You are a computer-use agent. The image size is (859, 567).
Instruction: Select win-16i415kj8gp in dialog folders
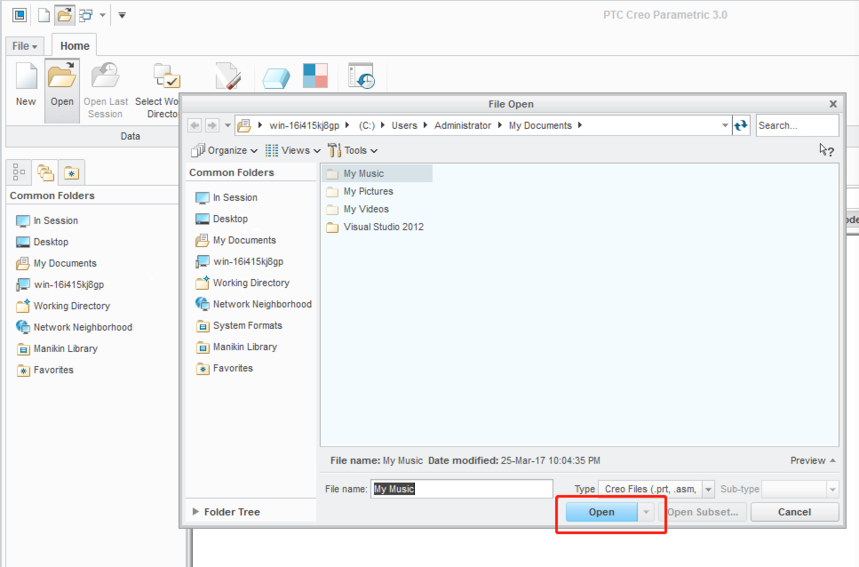pyautogui.click(x=240, y=262)
